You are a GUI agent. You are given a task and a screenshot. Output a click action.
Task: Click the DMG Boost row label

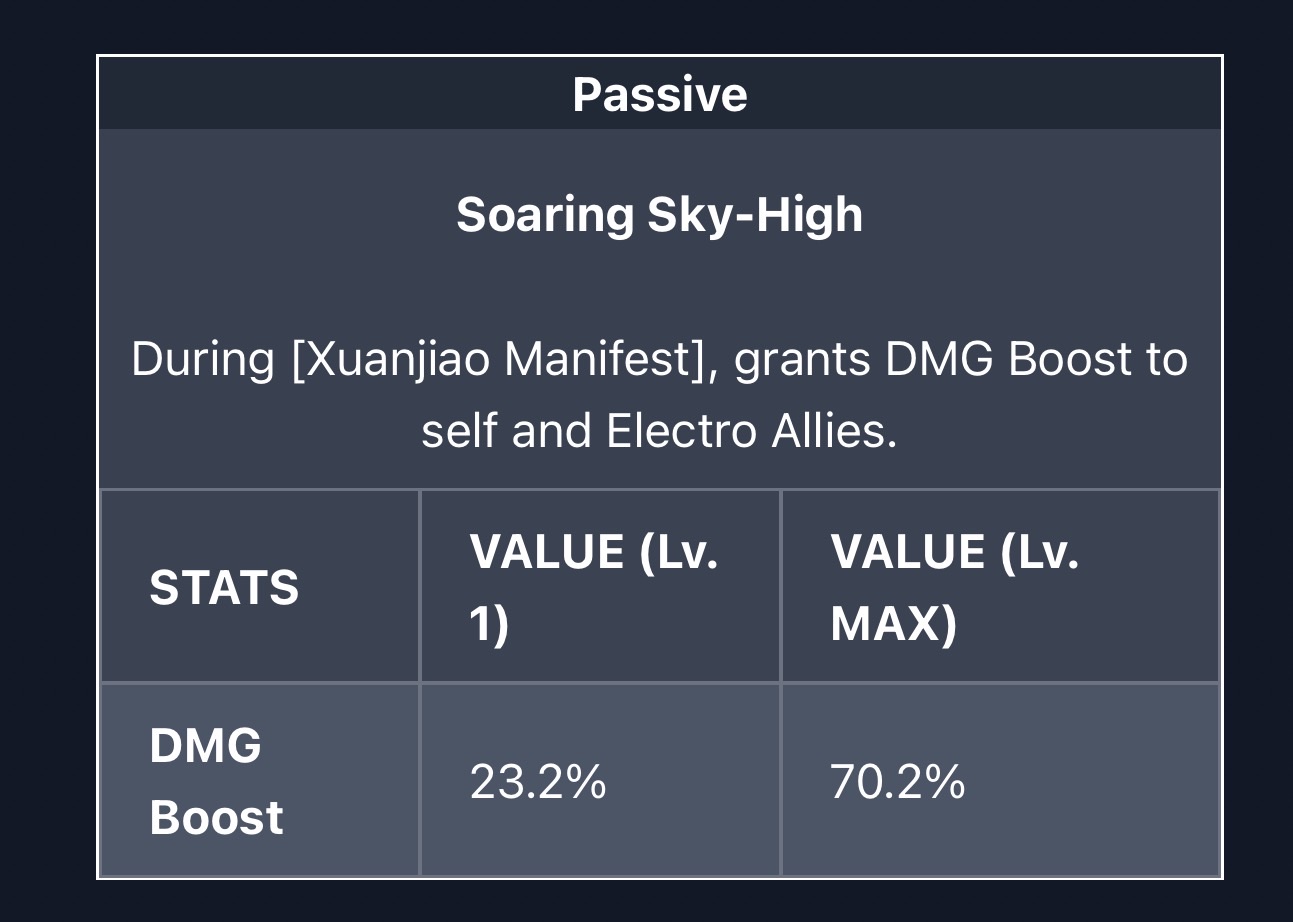tap(216, 781)
